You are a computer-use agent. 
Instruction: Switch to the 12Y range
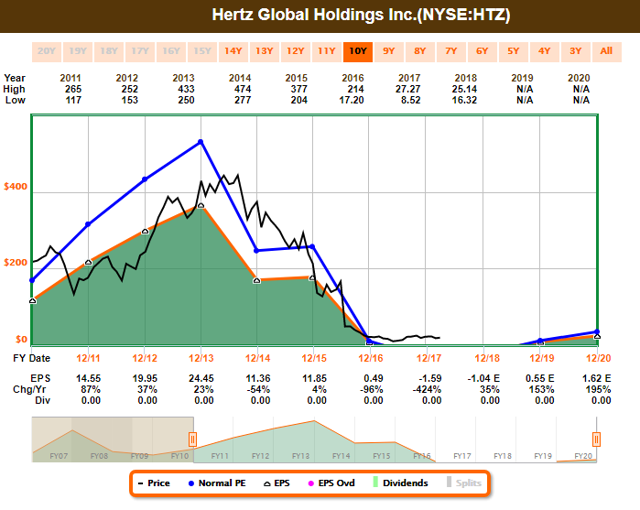click(296, 51)
